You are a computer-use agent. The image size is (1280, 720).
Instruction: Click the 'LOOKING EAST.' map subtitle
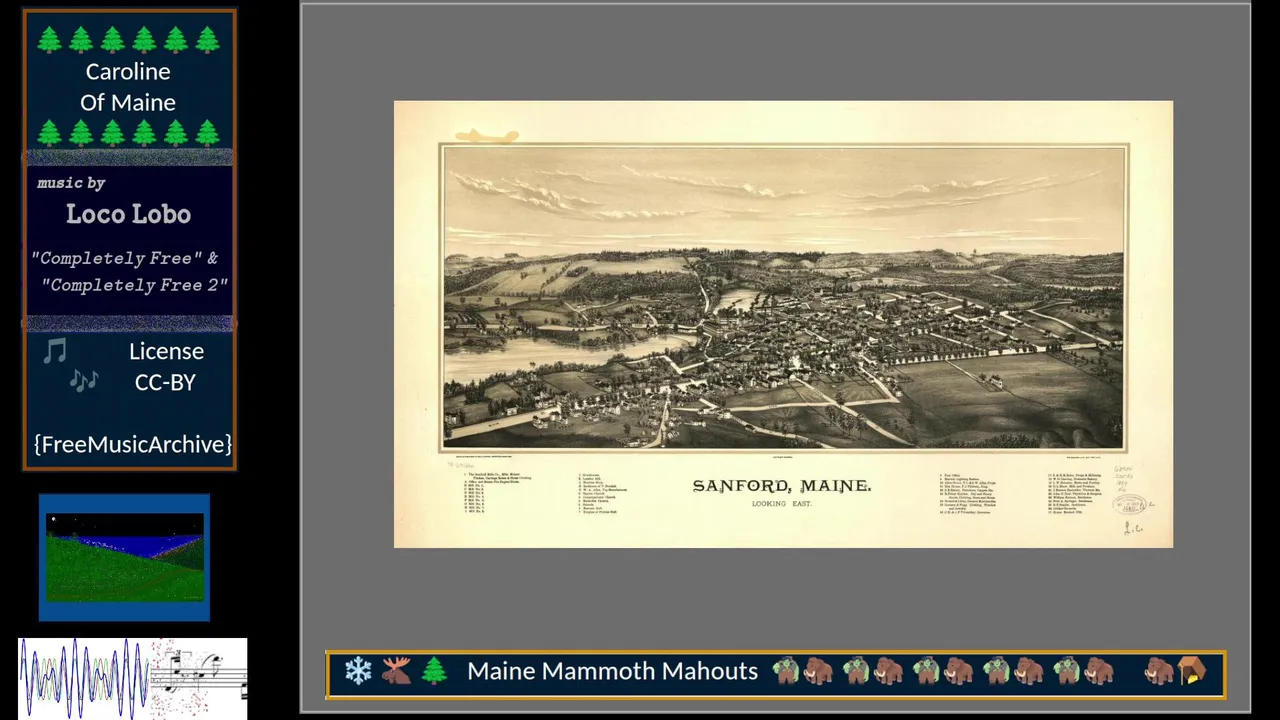[x=782, y=504]
